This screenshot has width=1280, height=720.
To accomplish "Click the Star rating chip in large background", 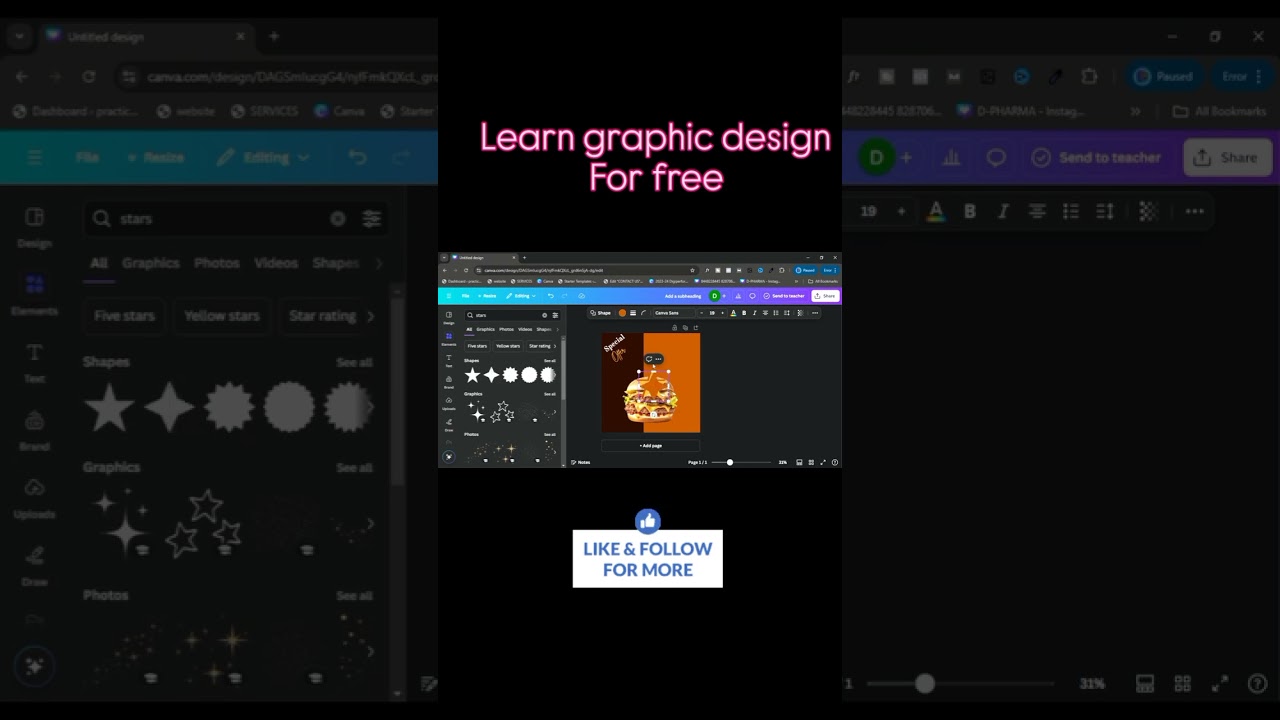I will [x=322, y=315].
